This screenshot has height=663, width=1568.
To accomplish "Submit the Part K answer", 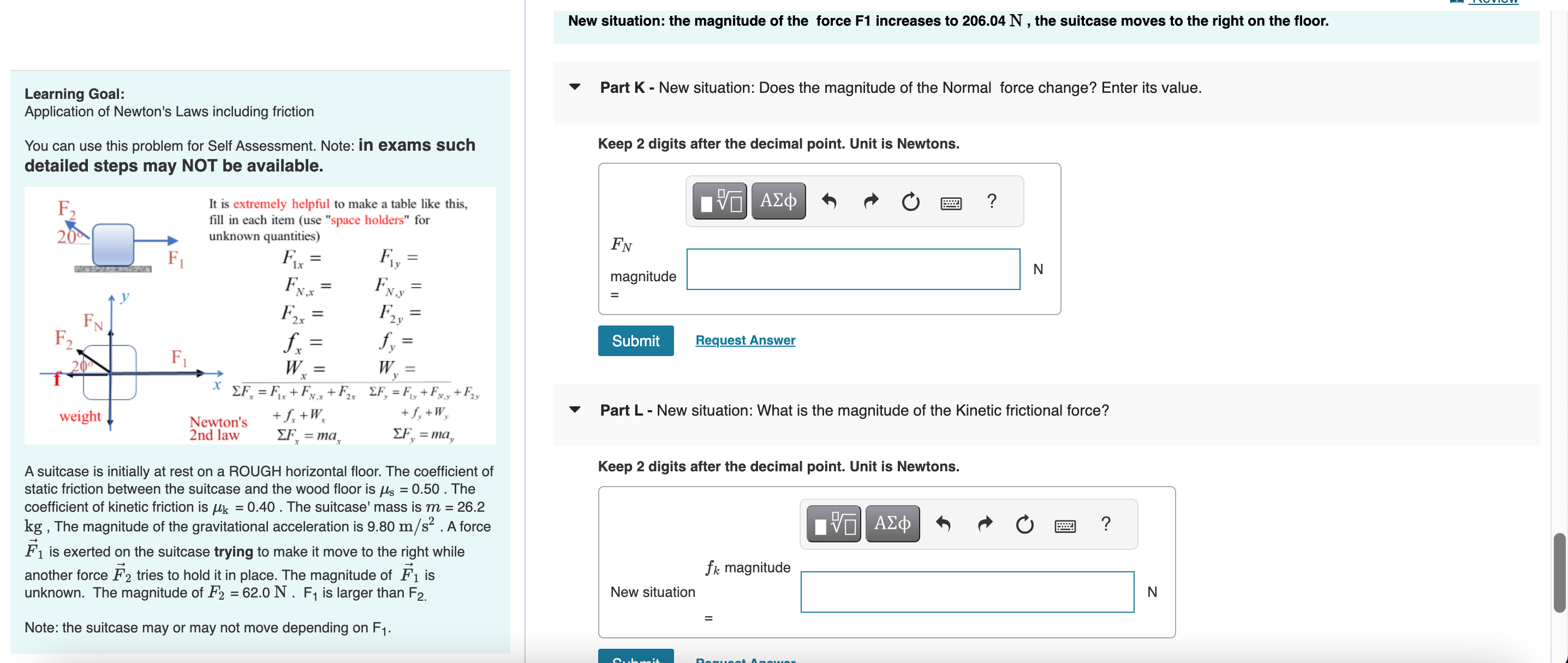I will pyautogui.click(x=635, y=341).
